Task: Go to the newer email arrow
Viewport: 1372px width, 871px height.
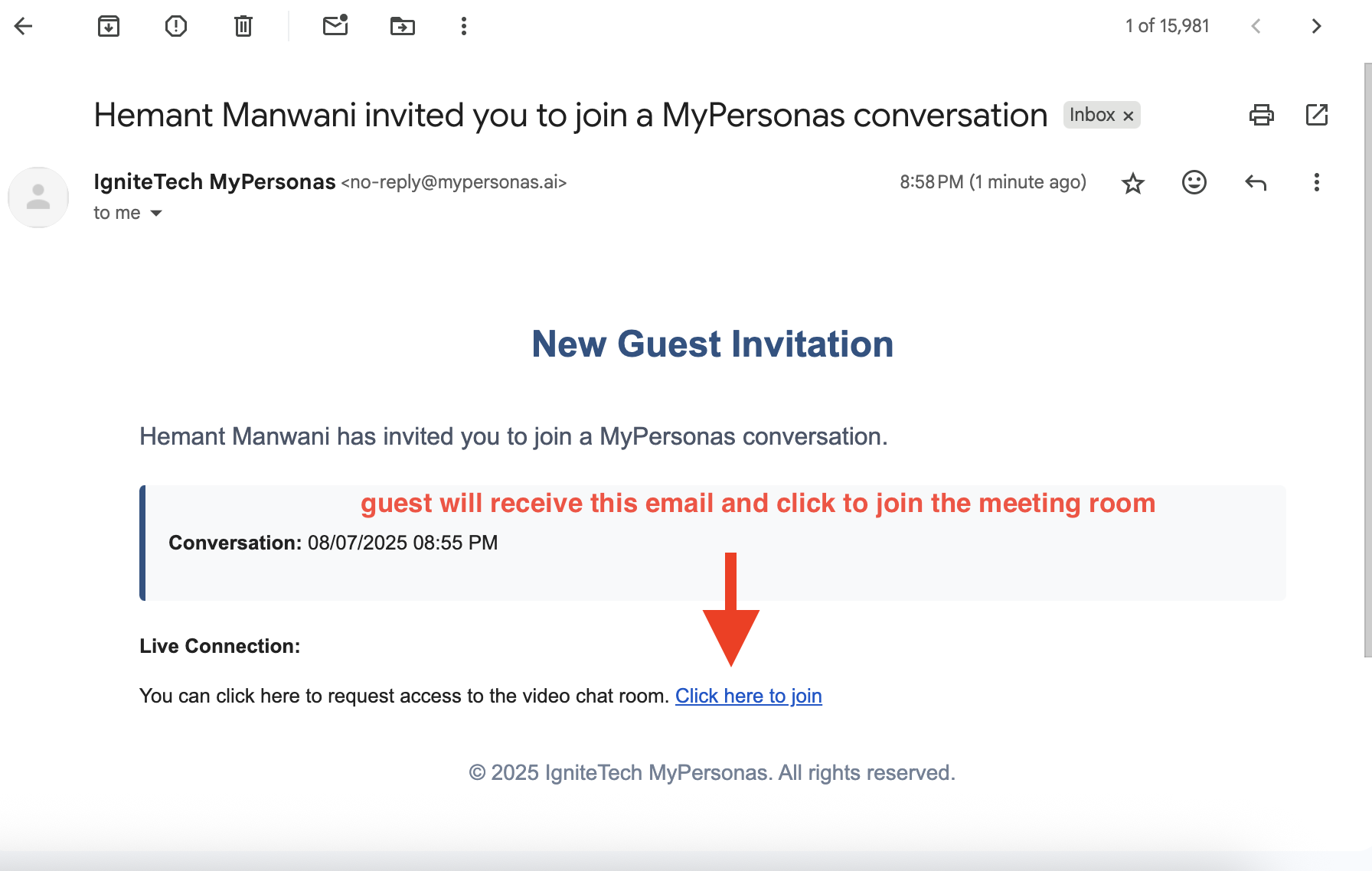Action: pyautogui.click(x=1256, y=26)
